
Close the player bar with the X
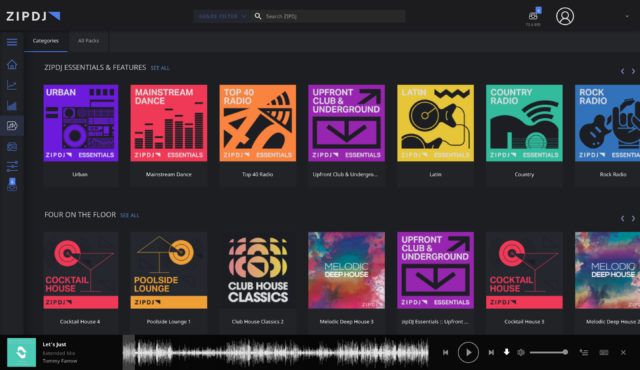point(623,352)
